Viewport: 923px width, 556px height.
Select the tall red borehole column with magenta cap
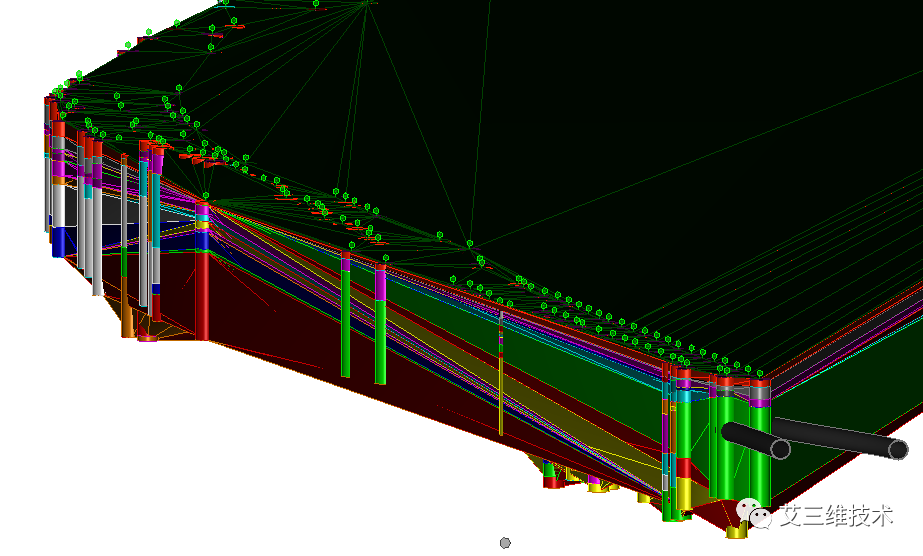point(202,271)
